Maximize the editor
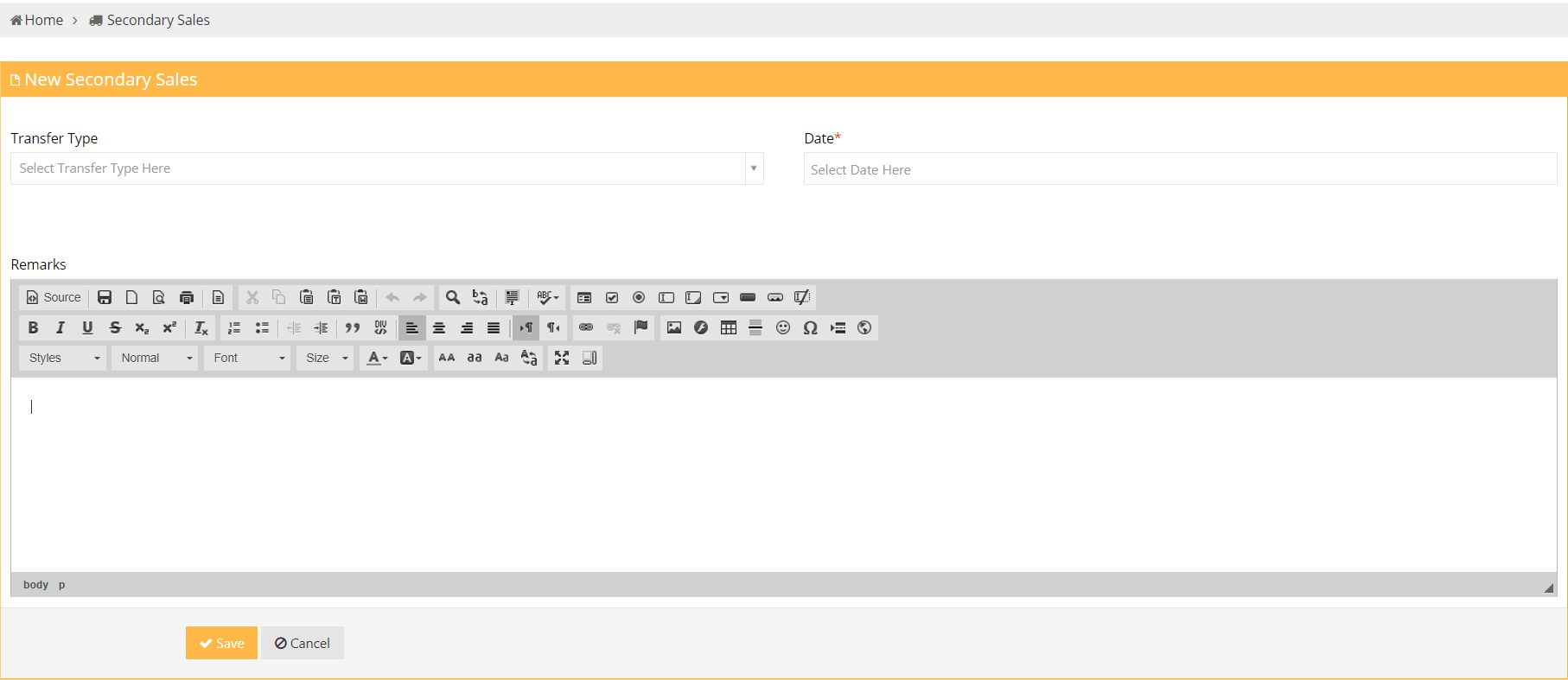 pos(562,358)
